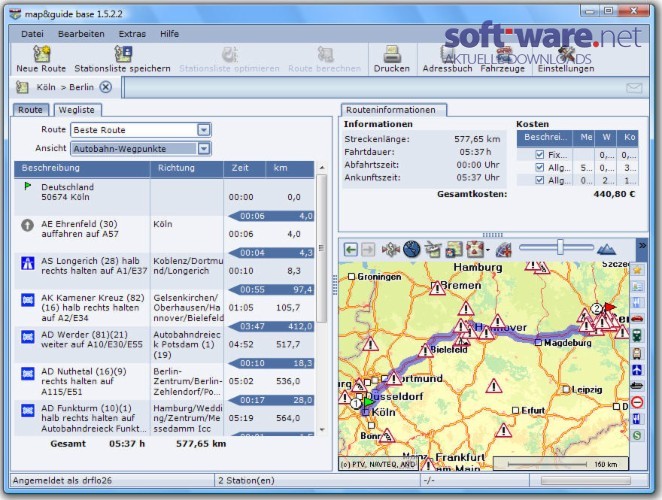Click the map zoom slider handle

560,247
